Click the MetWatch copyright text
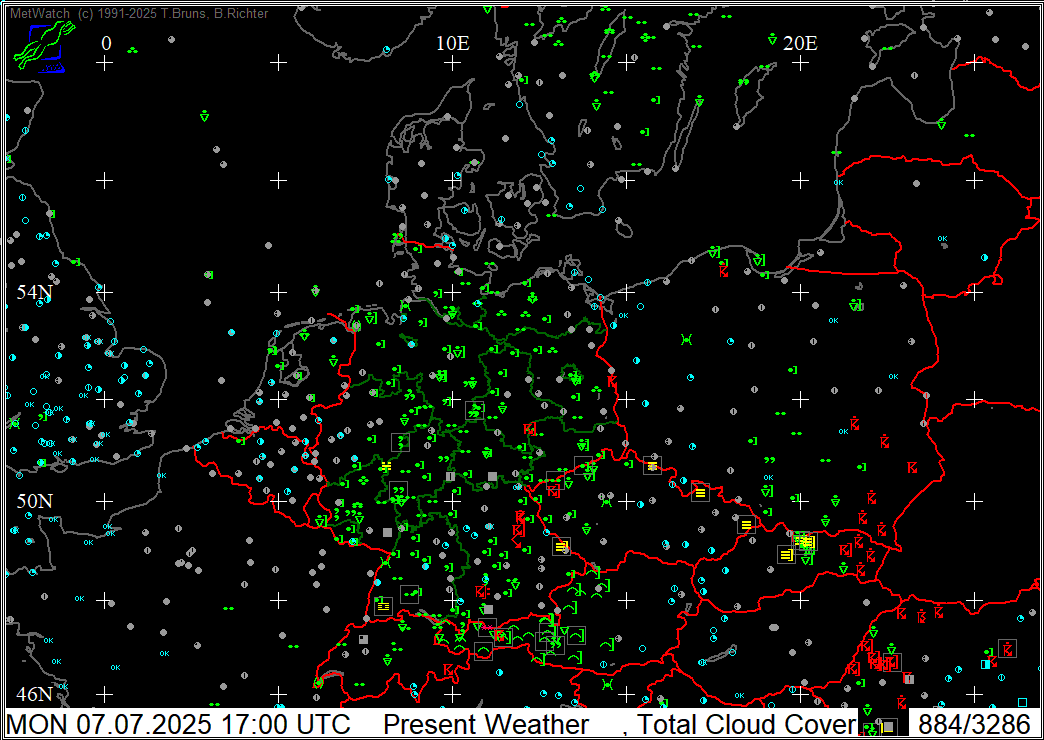This screenshot has height=740, width=1044. pyautogui.click(x=139, y=13)
